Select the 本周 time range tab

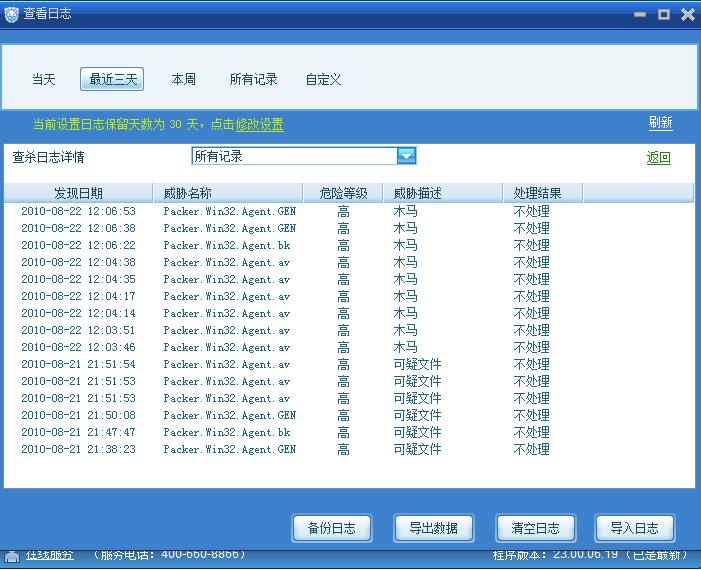click(x=183, y=79)
